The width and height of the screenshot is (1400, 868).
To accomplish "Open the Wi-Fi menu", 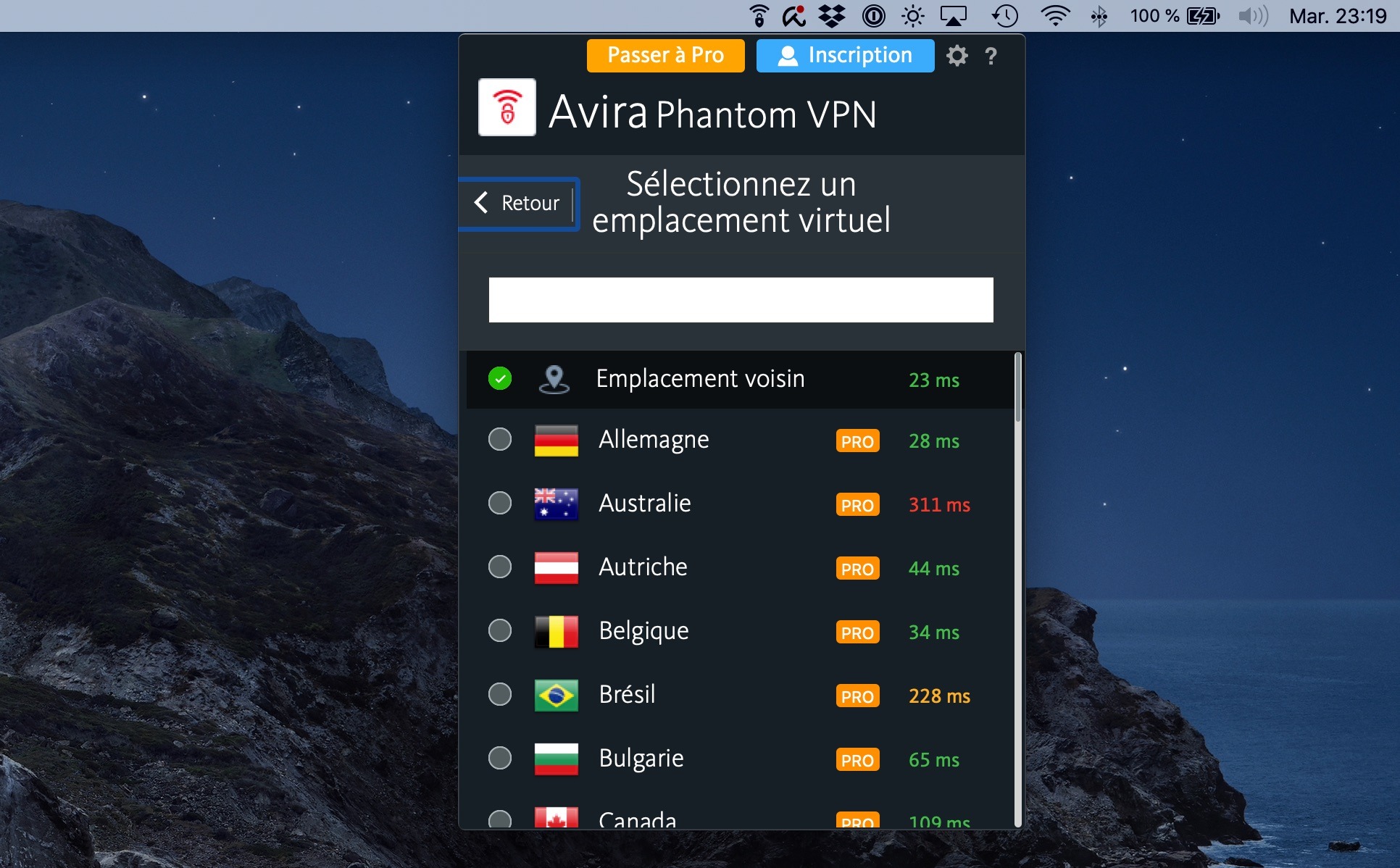I will [1055, 15].
